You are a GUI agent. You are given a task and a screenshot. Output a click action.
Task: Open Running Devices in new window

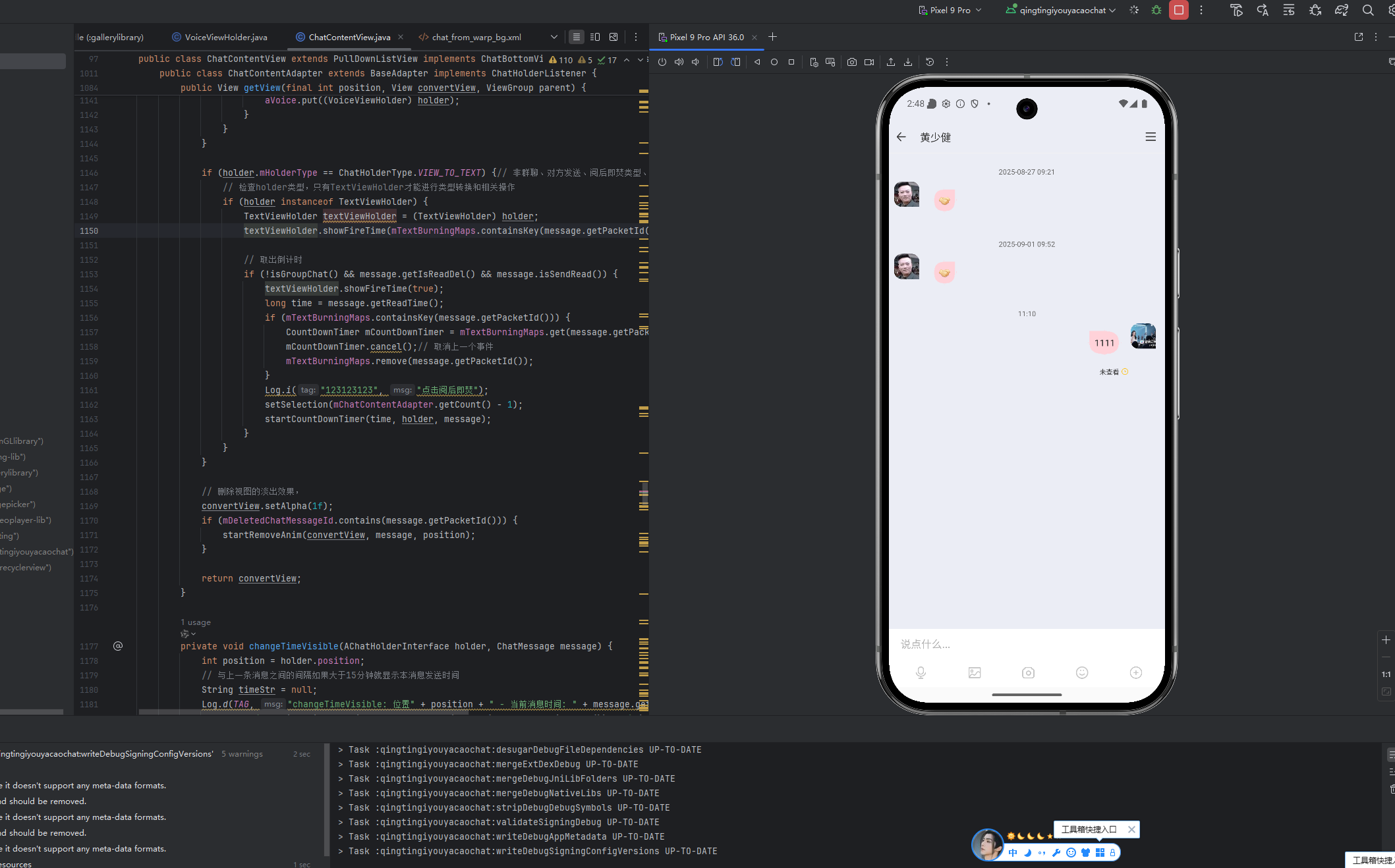1359,37
